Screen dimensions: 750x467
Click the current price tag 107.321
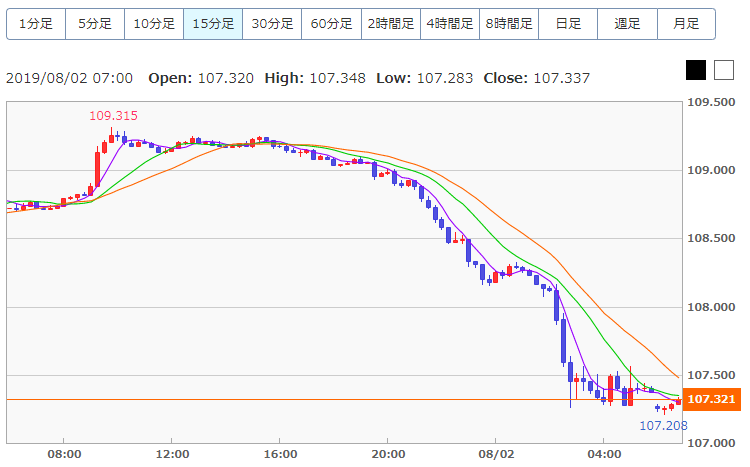tap(712, 399)
